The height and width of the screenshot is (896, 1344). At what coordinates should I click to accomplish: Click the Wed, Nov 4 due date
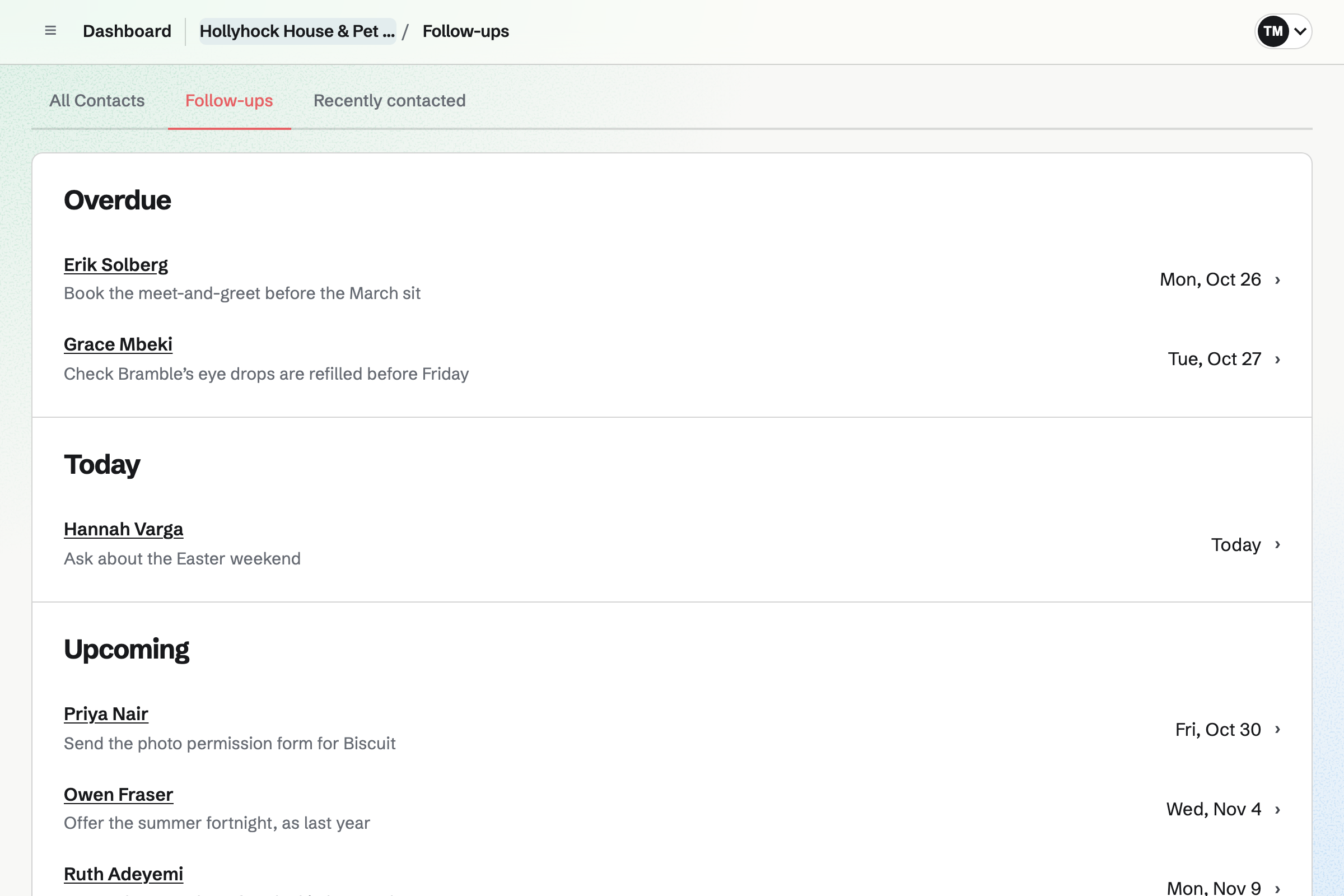1214,809
